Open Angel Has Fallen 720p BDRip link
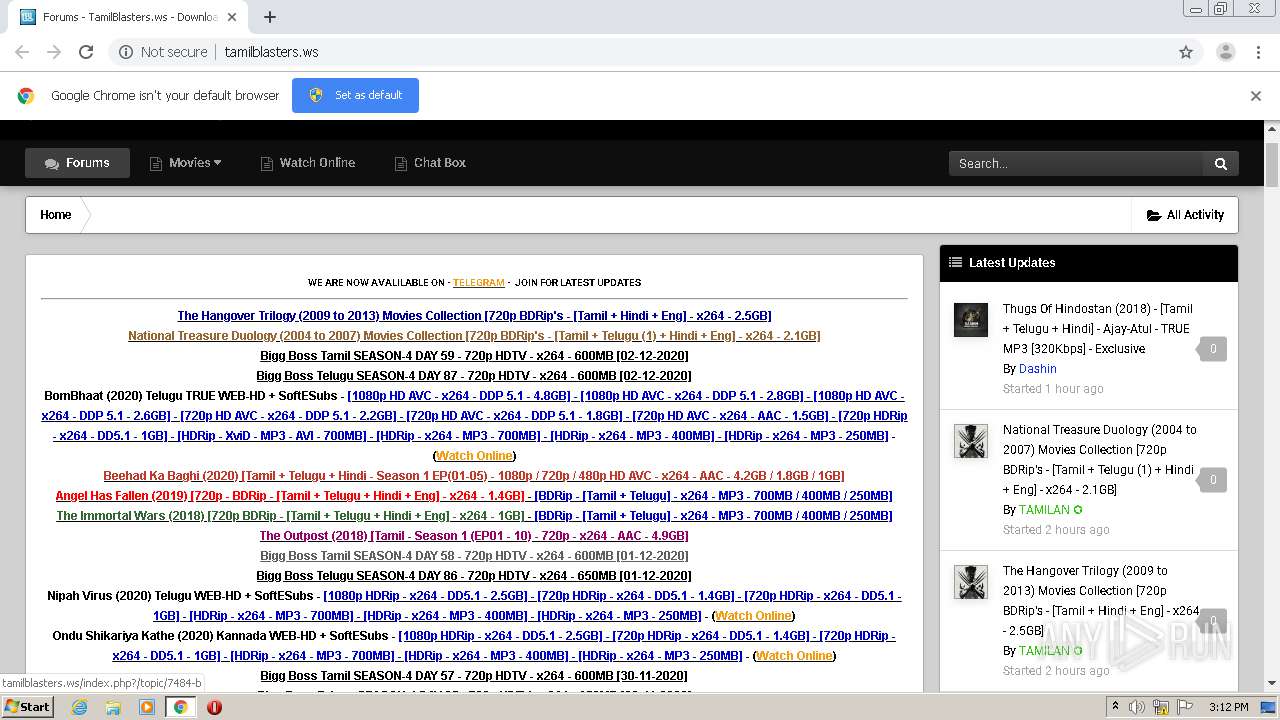The height and width of the screenshot is (720, 1280). 290,496
